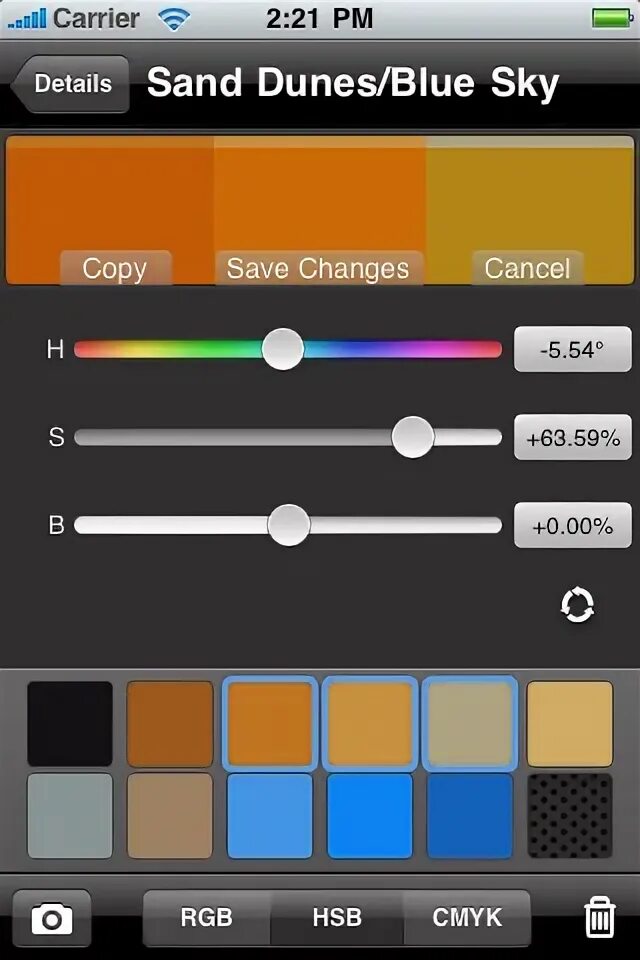Select the black color swatch
640x960 pixels.
point(70,724)
